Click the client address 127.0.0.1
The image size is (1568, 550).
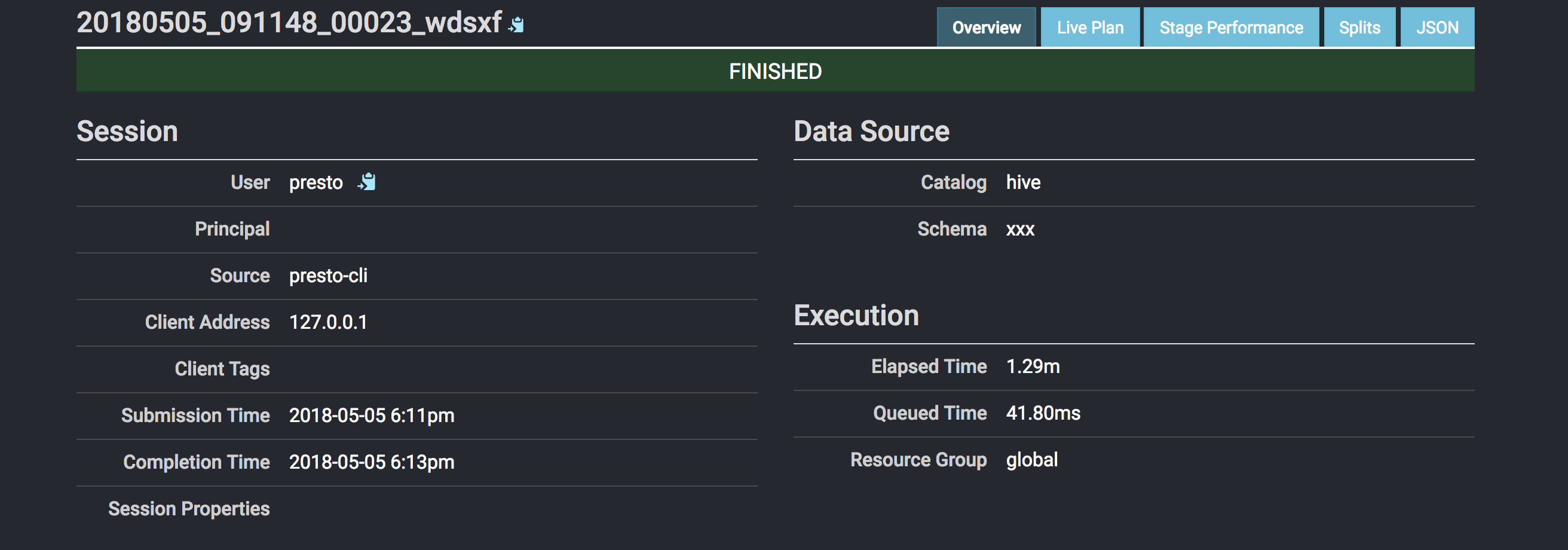(328, 322)
